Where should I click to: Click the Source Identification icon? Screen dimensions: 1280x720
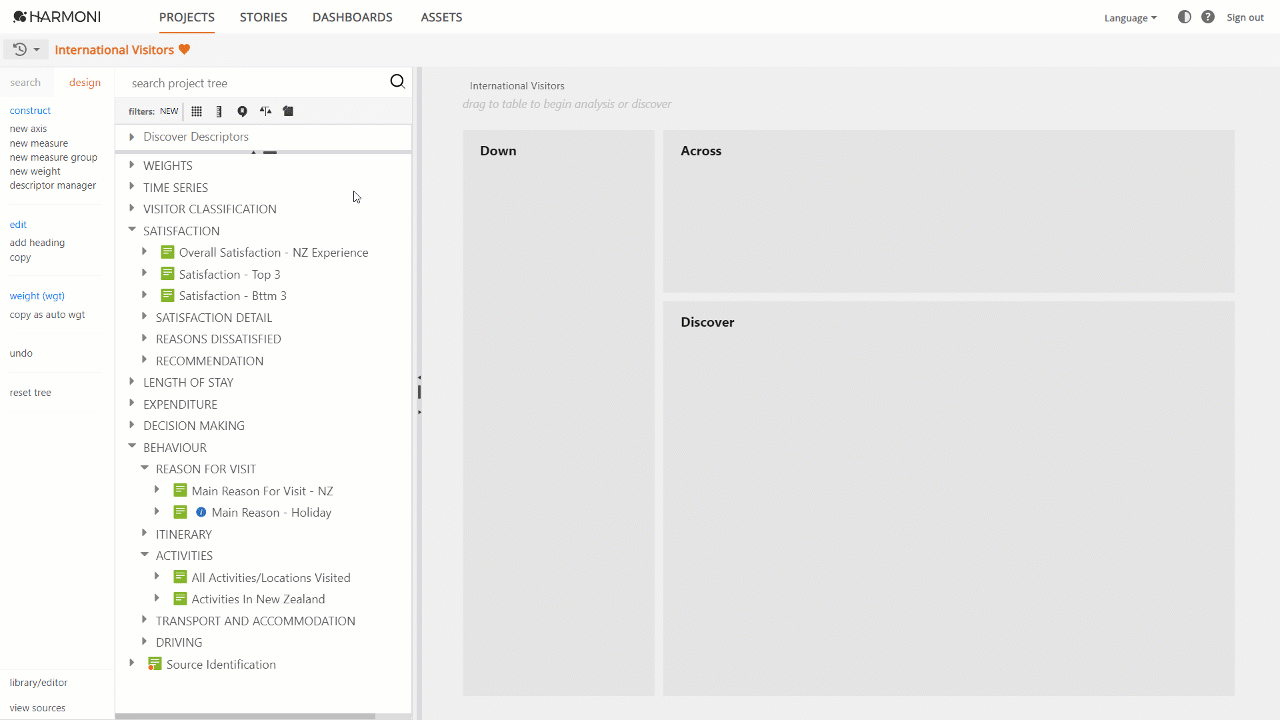click(x=155, y=664)
